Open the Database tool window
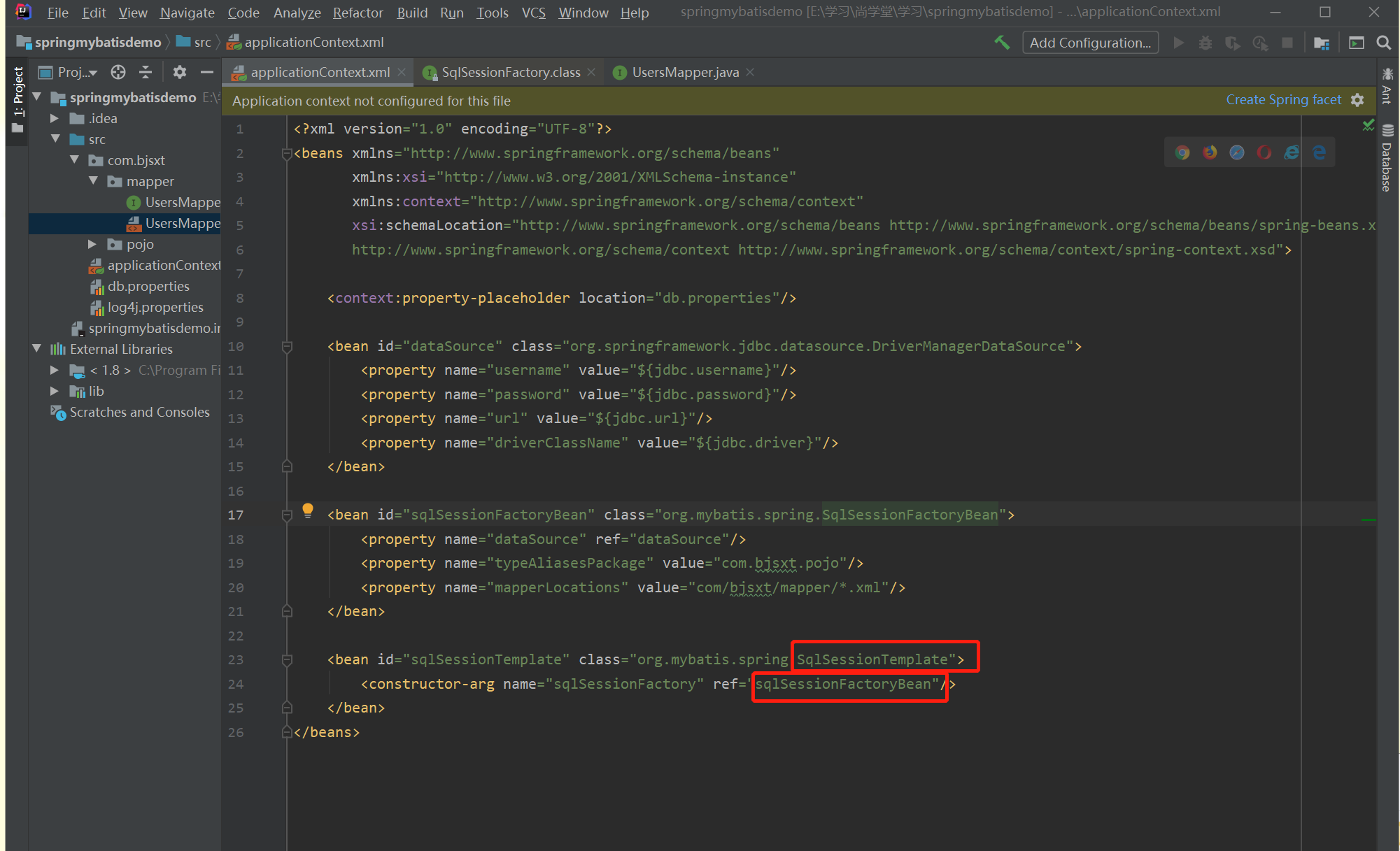Image resolution: width=1400 pixels, height=851 pixels. pos(1387,159)
